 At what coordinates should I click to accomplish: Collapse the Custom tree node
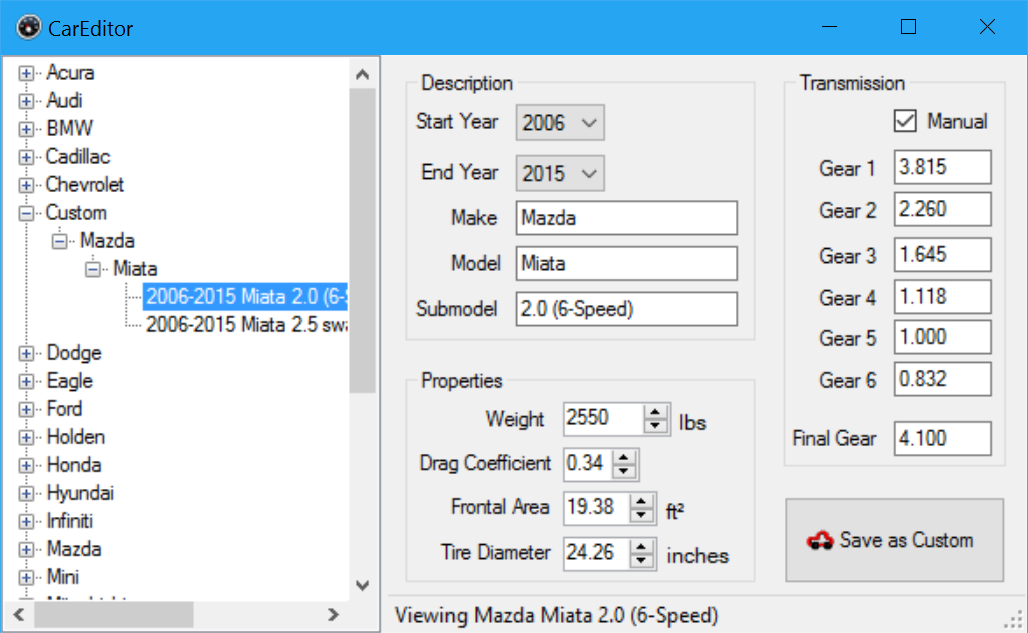tap(26, 214)
